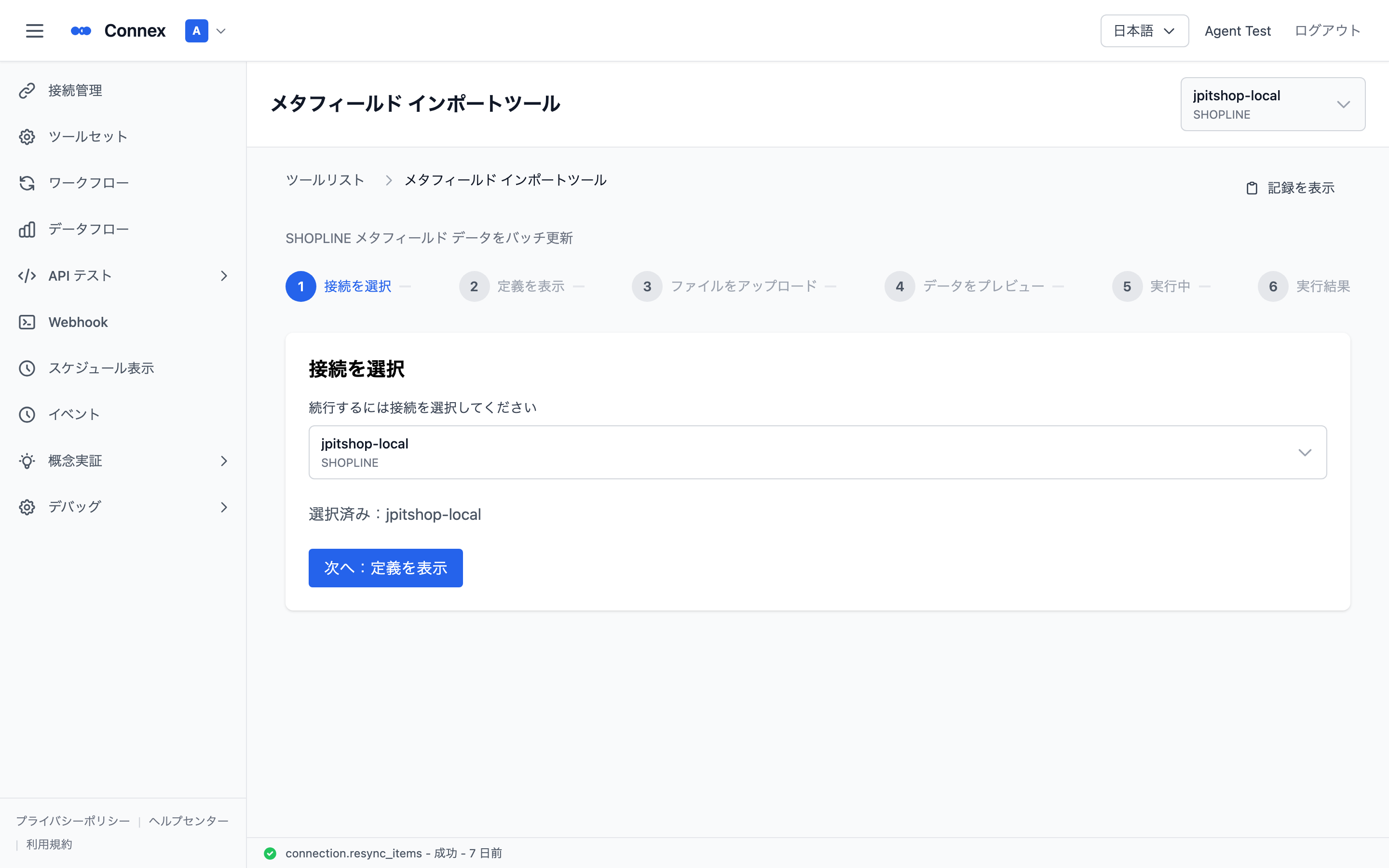Click the デバッグ gear icon

[27, 507]
